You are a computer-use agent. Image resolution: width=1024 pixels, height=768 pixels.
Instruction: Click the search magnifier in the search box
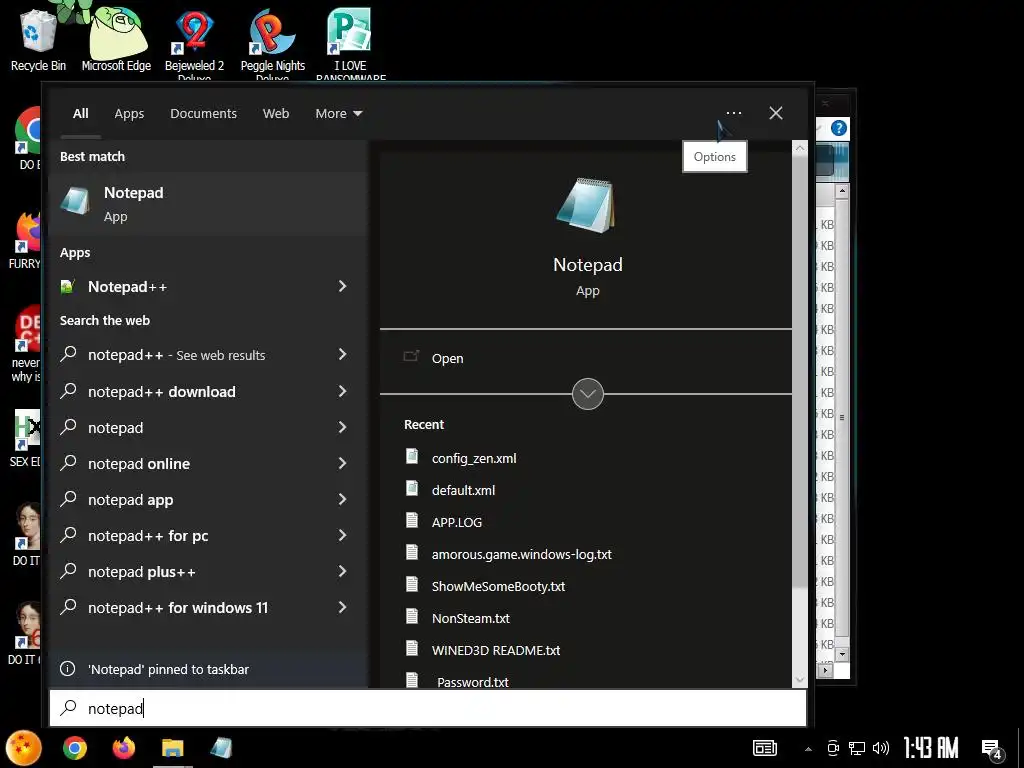[x=68, y=708]
